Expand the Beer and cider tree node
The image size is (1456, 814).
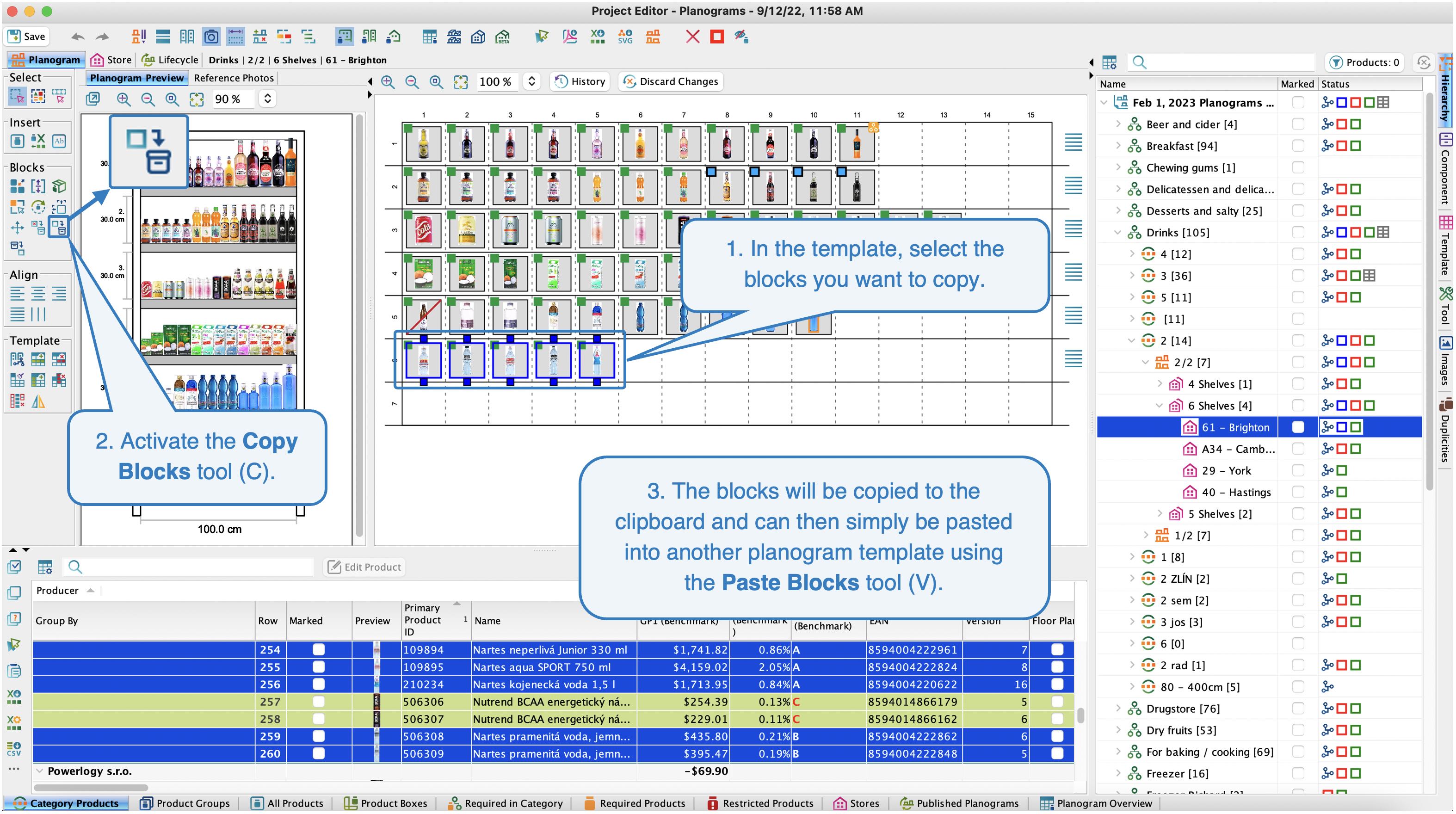click(x=1118, y=124)
